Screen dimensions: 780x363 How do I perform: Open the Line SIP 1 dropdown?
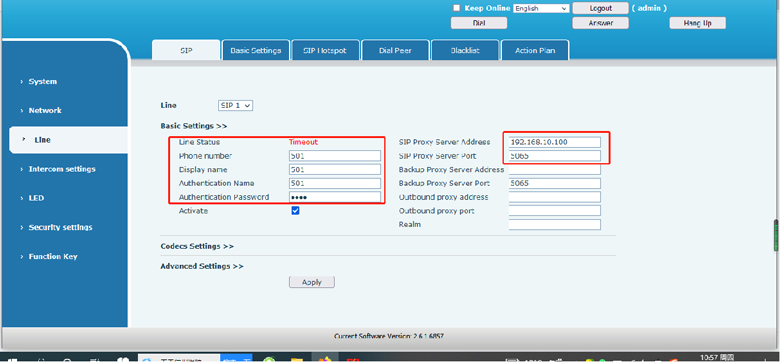pyautogui.click(x=235, y=105)
